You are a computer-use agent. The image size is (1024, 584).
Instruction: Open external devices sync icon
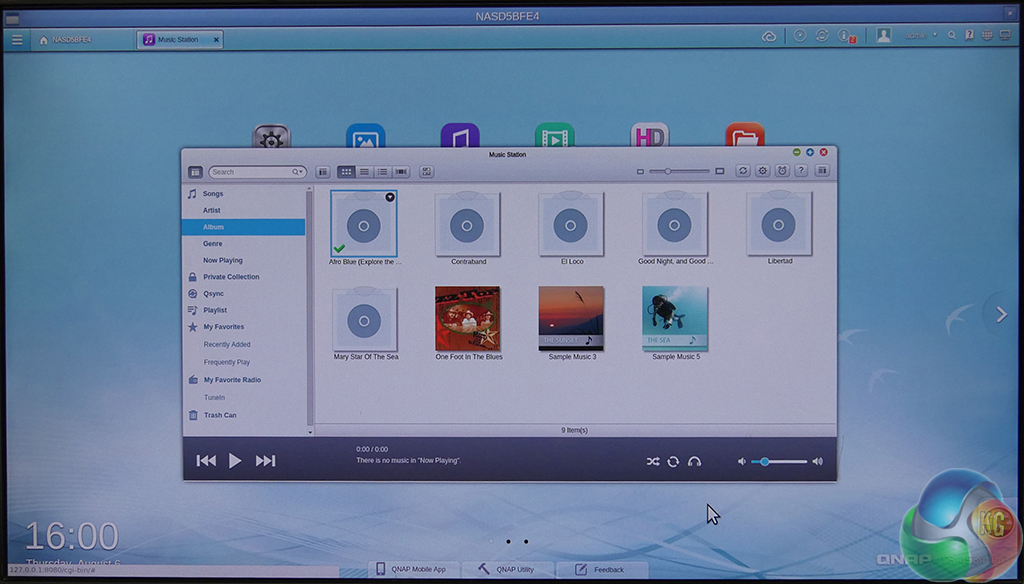[822, 36]
